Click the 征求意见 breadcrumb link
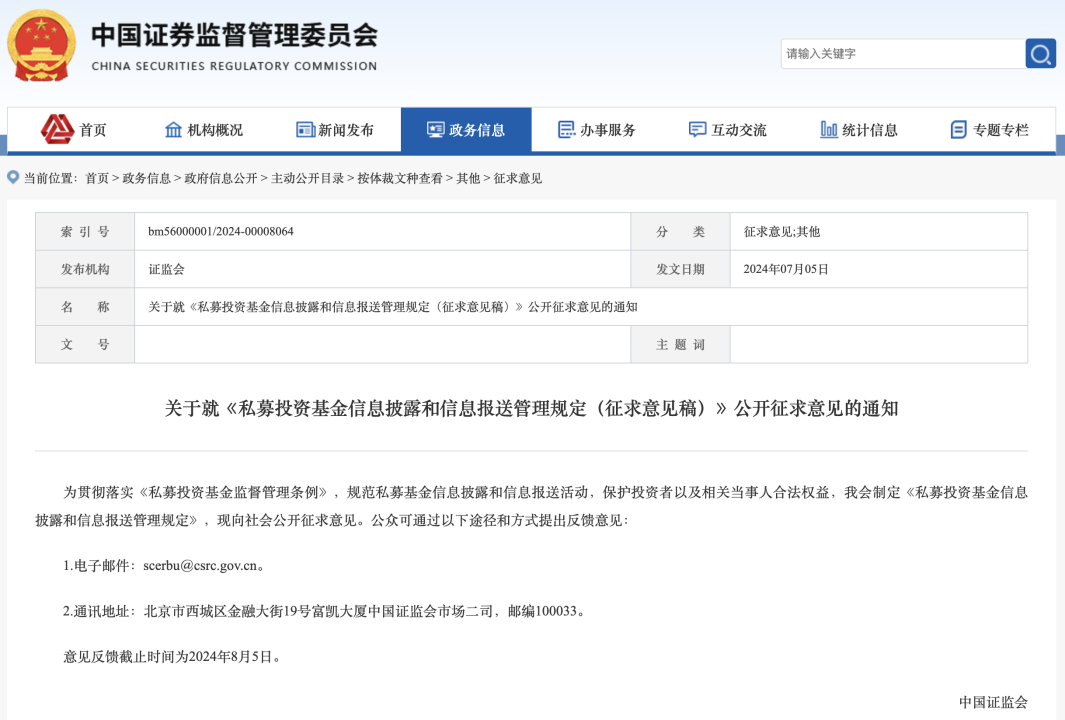 [518, 178]
